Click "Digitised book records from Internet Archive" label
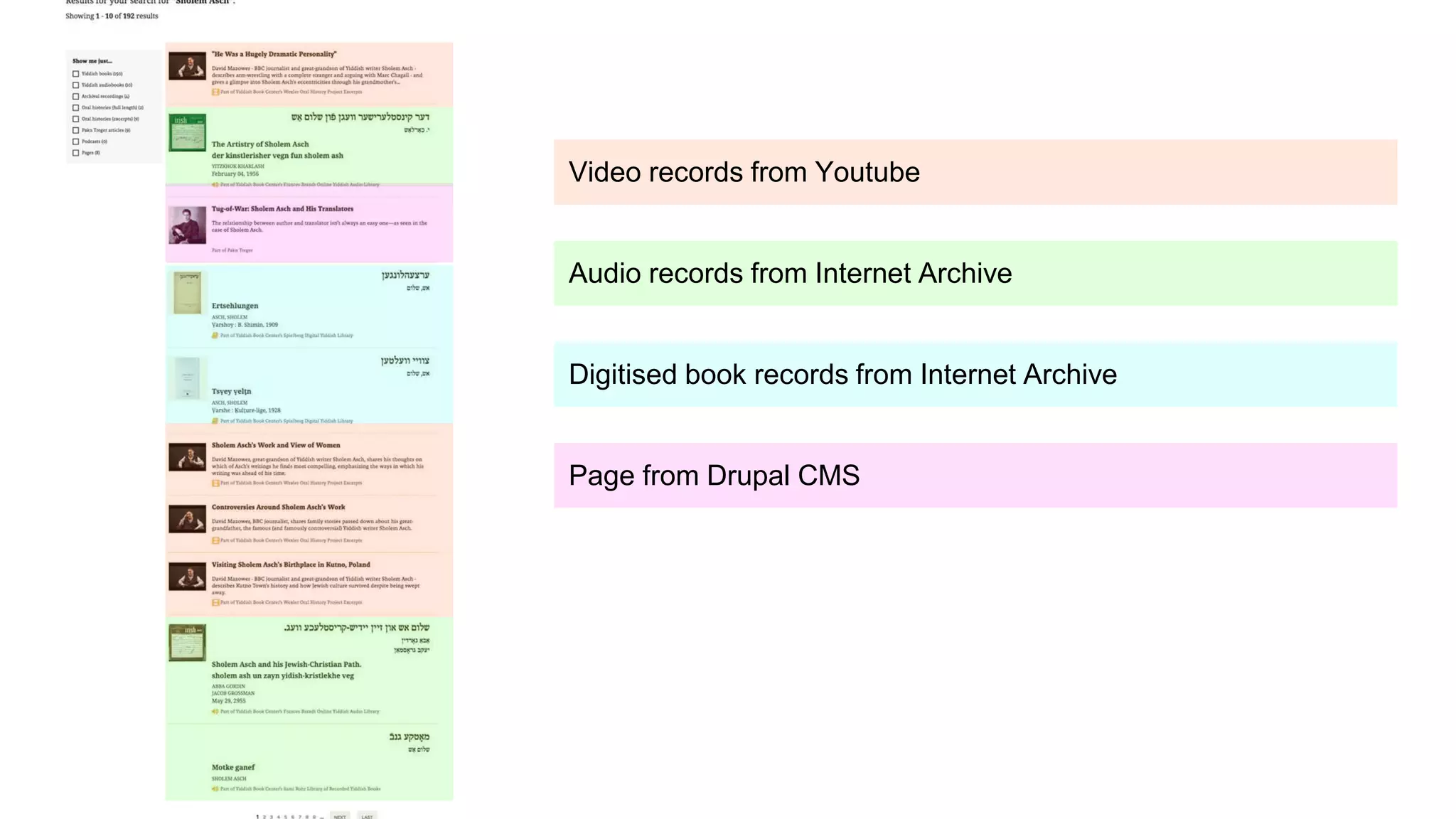Image resolution: width=1456 pixels, height=819 pixels. click(x=842, y=375)
